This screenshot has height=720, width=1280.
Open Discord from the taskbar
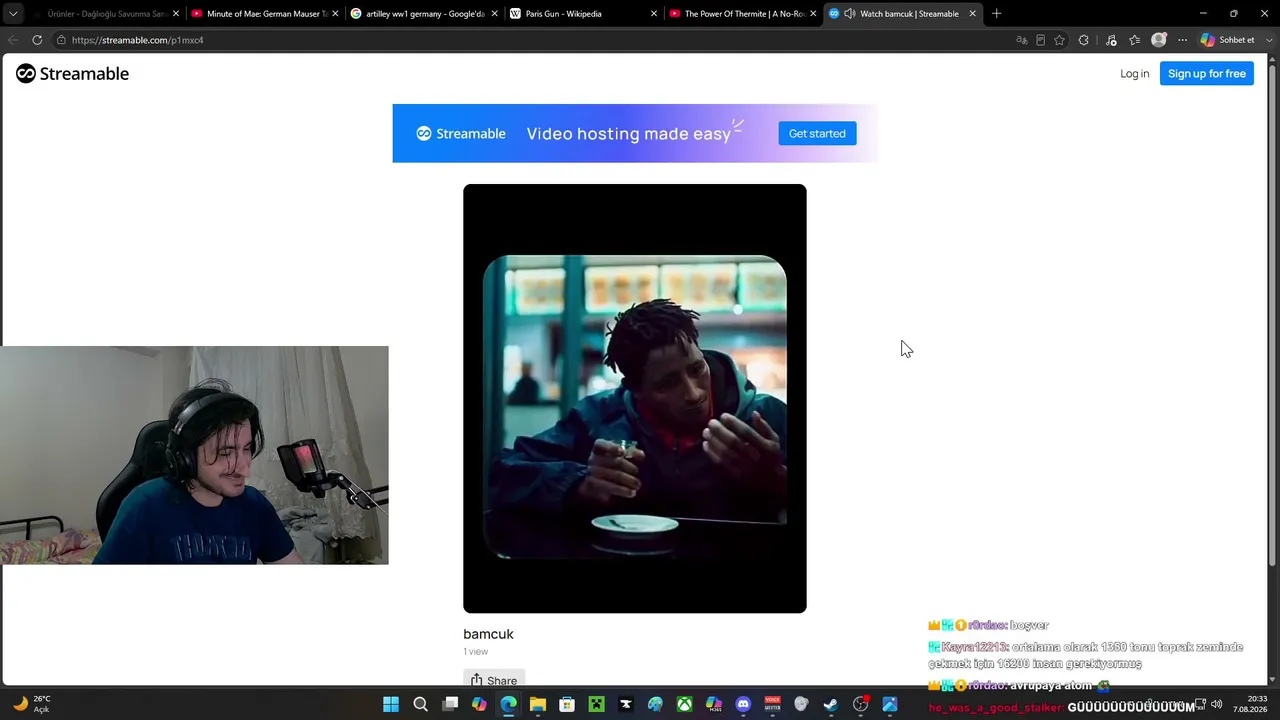pos(743,705)
